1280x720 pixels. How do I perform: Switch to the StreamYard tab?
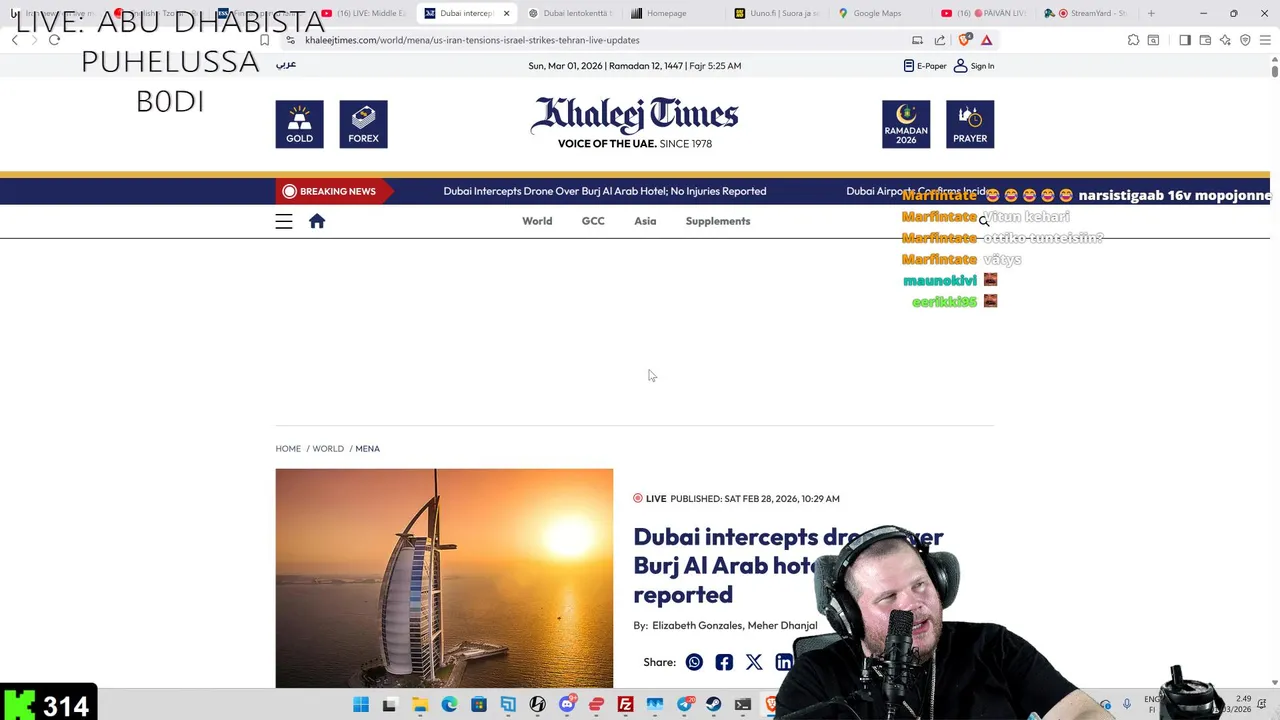1088,13
